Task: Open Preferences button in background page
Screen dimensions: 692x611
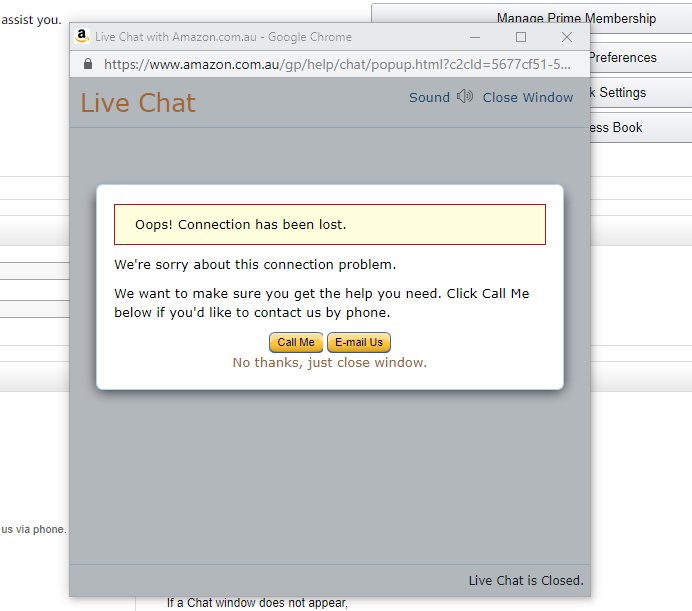Action: tap(641, 58)
